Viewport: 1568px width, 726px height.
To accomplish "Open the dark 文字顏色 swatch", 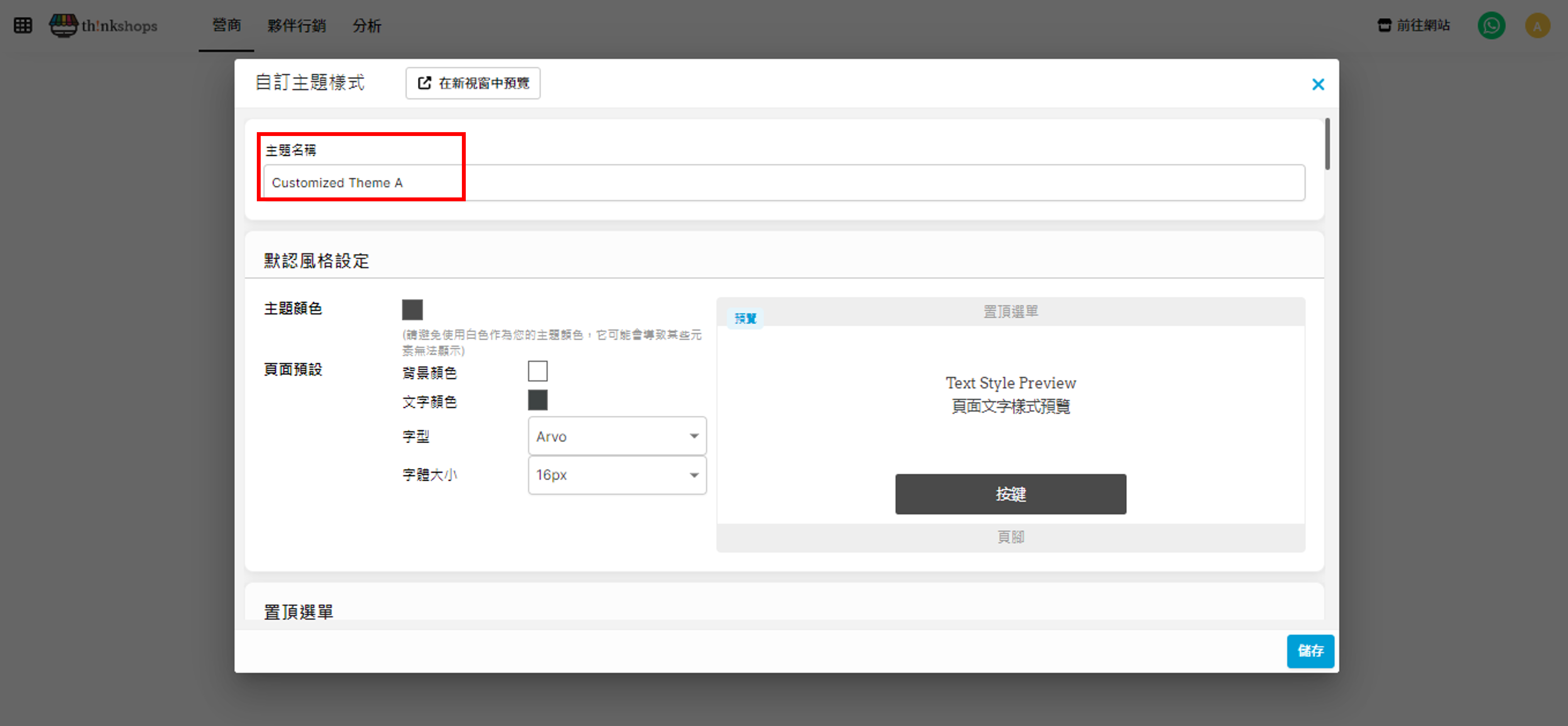I will [538, 400].
